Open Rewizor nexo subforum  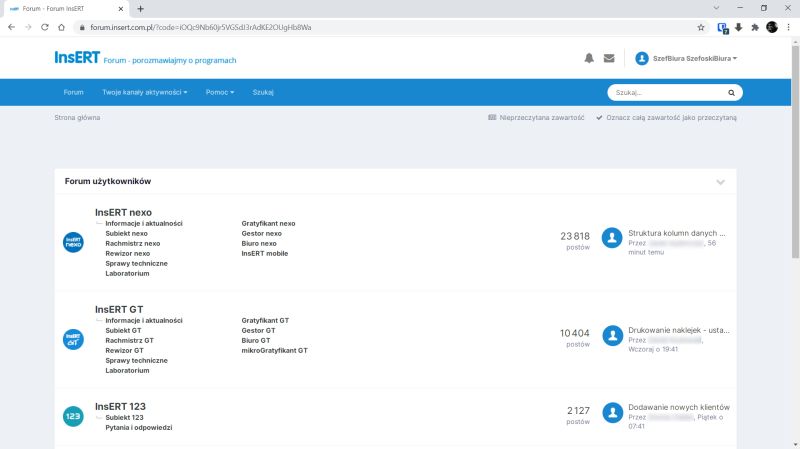(128, 253)
